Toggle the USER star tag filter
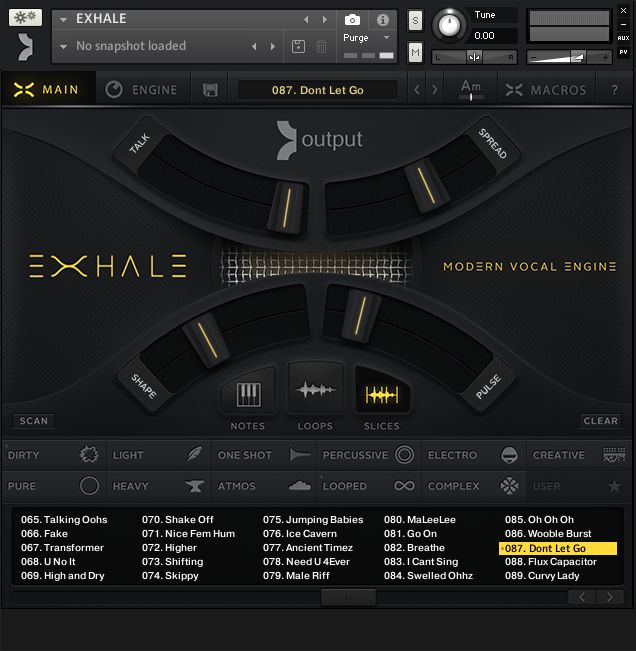Image resolution: width=636 pixels, height=651 pixels. click(x=579, y=486)
